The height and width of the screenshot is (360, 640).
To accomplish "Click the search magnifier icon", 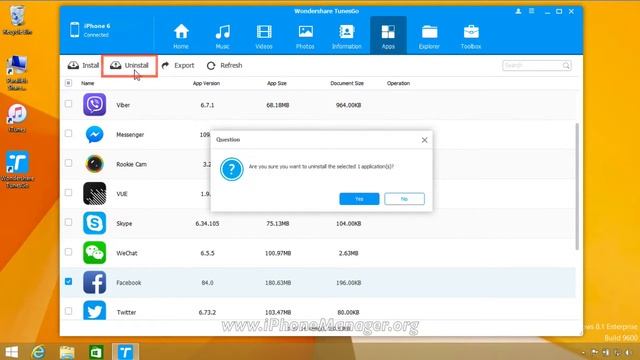I will [566, 65].
